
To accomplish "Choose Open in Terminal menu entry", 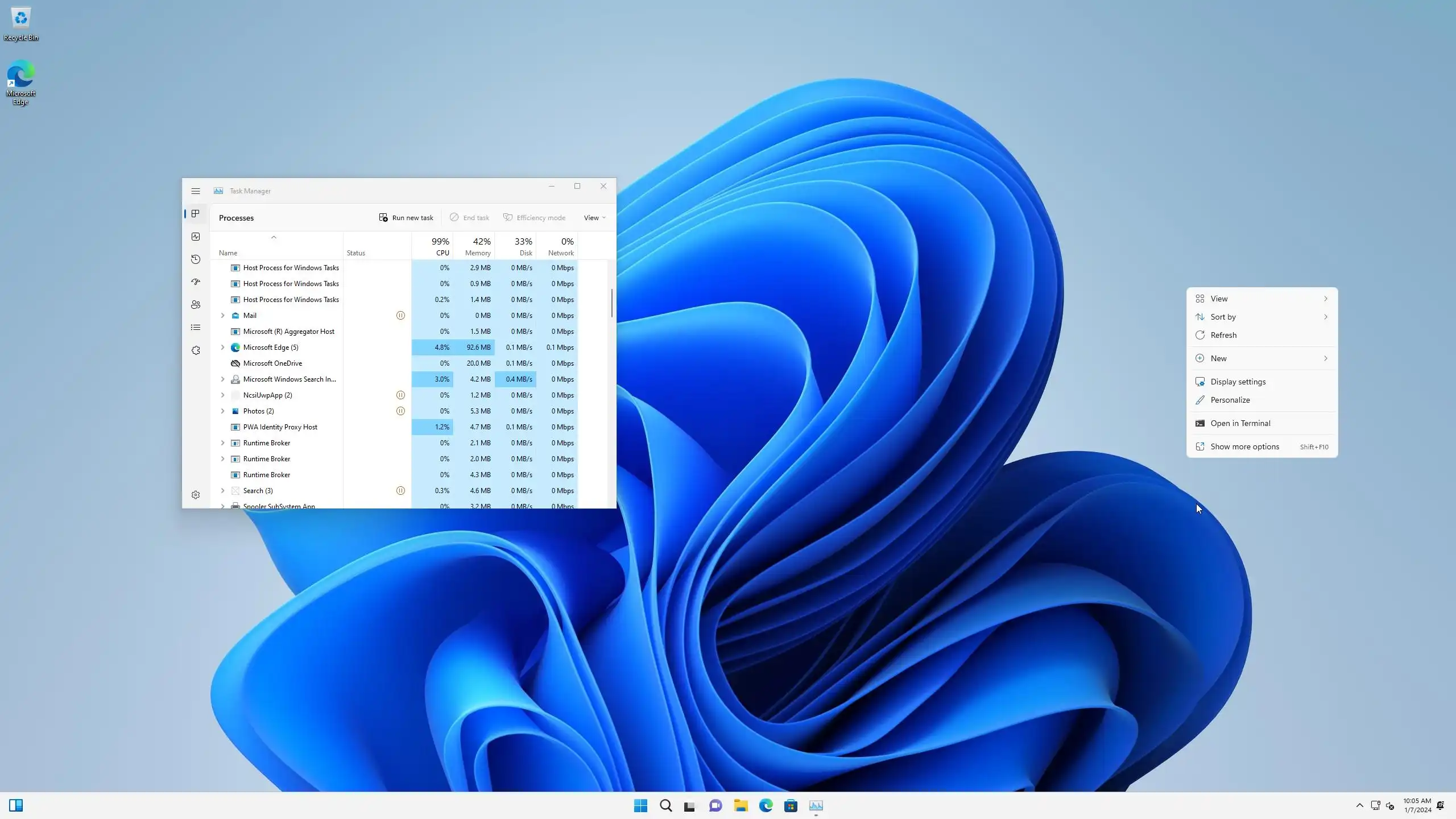I will (x=1240, y=423).
